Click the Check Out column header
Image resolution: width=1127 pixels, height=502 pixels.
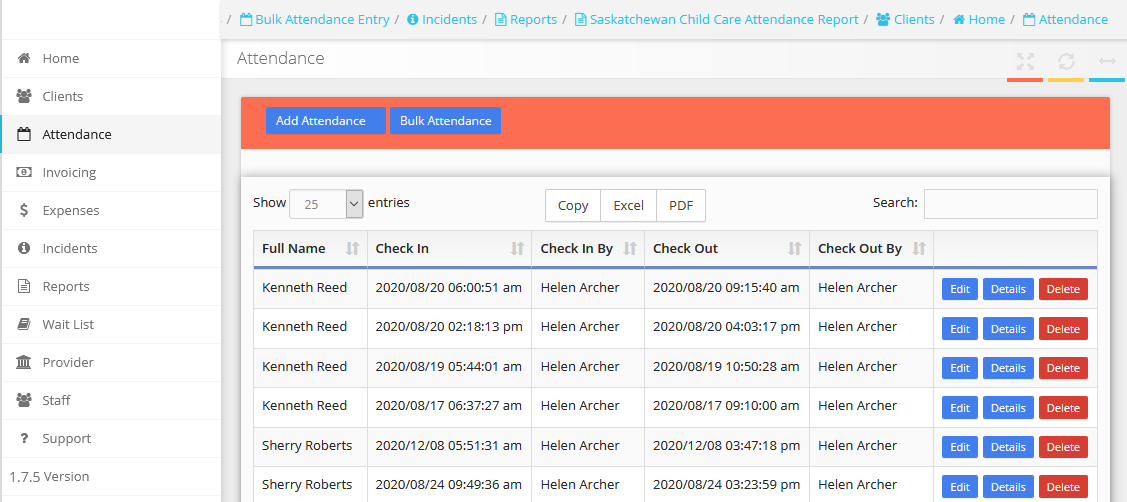pyautogui.click(x=727, y=249)
